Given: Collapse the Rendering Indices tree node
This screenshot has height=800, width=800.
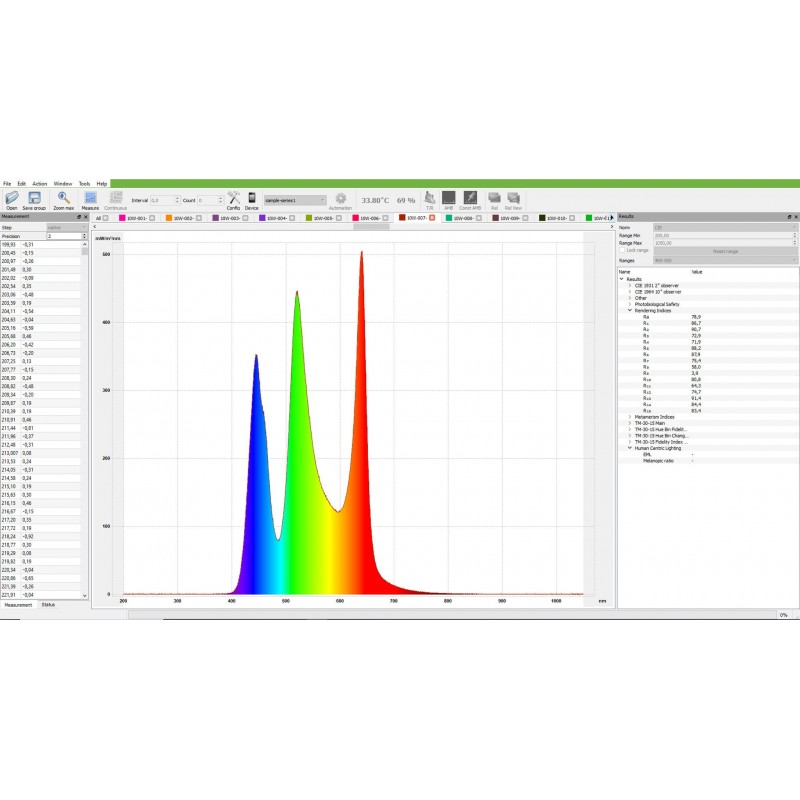Looking at the screenshot, I should pyautogui.click(x=630, y=310).
